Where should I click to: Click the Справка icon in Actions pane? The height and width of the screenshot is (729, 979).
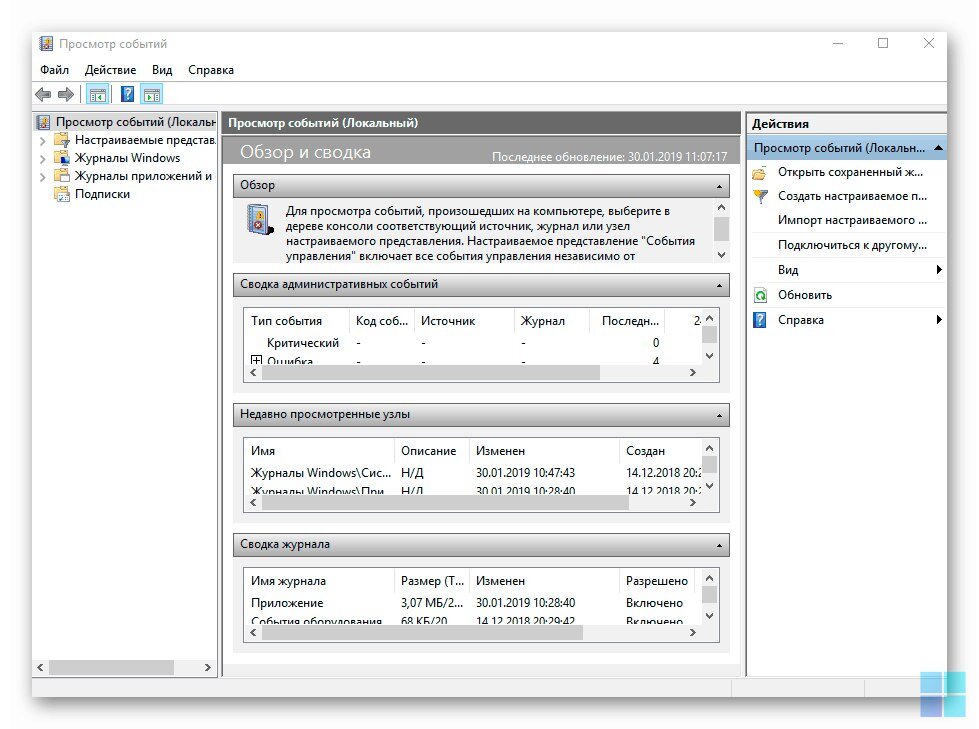(760, 319)
